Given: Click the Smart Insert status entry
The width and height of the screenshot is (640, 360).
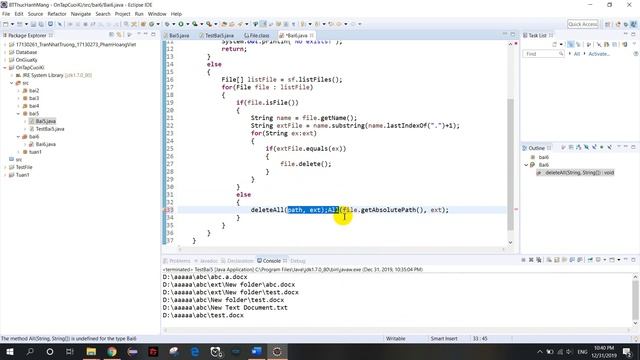Looking at the screenshot, I should 444,339.
